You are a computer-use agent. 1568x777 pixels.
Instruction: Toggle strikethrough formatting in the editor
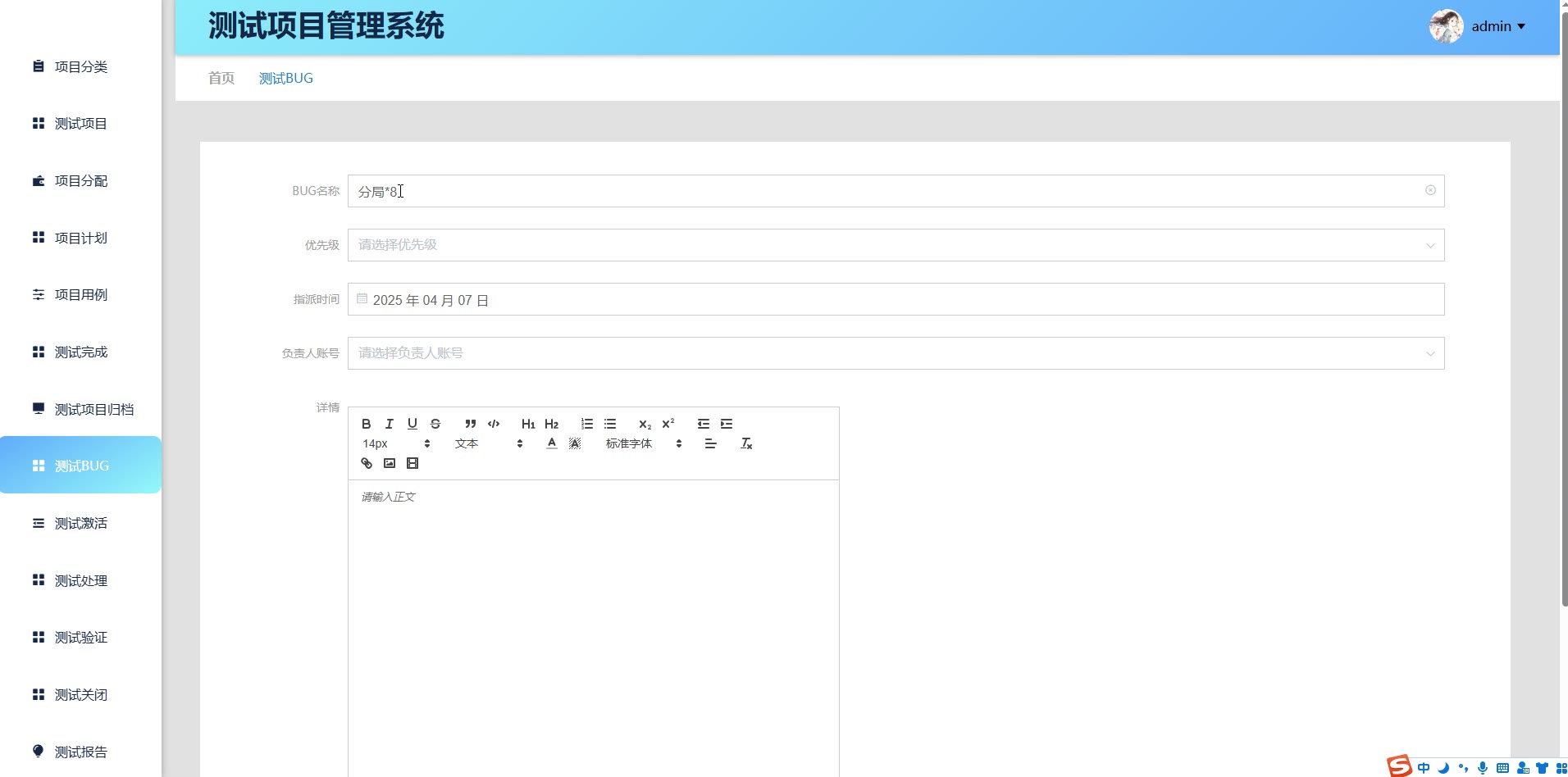pyautogui.click(x=435, y=424)
